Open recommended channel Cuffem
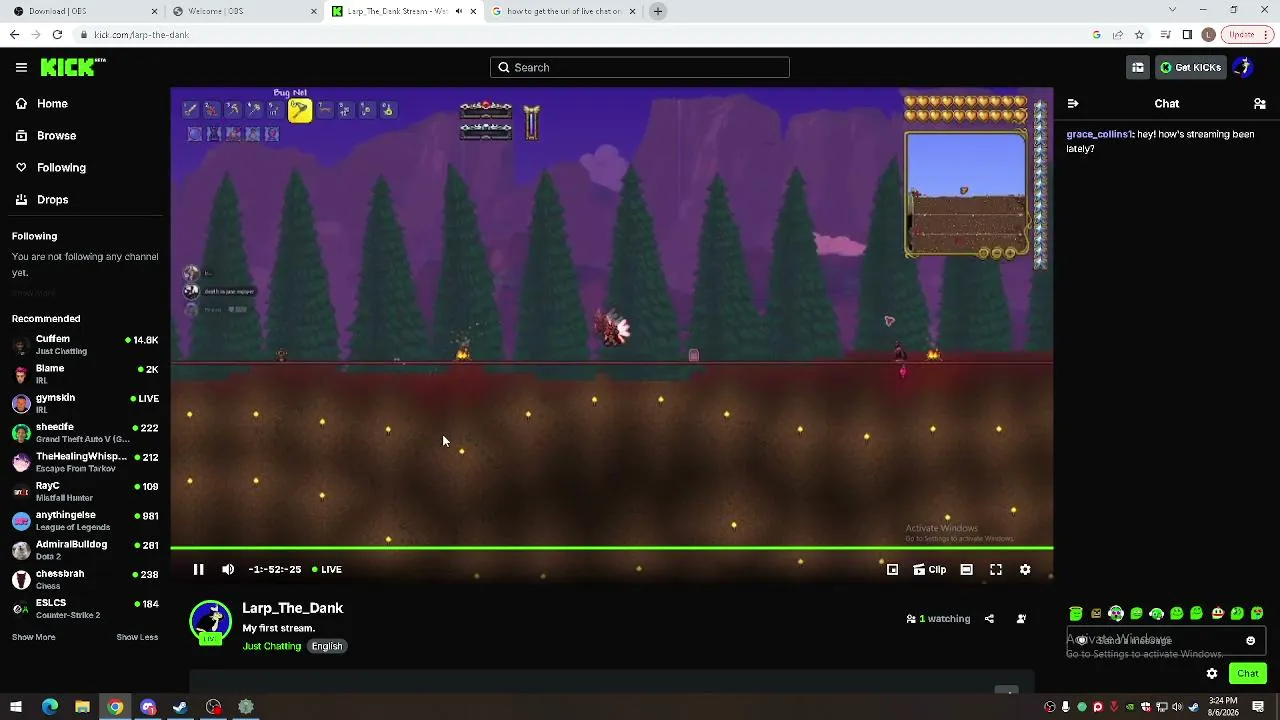Screen dimensions: 1280x720 (85, 345)
